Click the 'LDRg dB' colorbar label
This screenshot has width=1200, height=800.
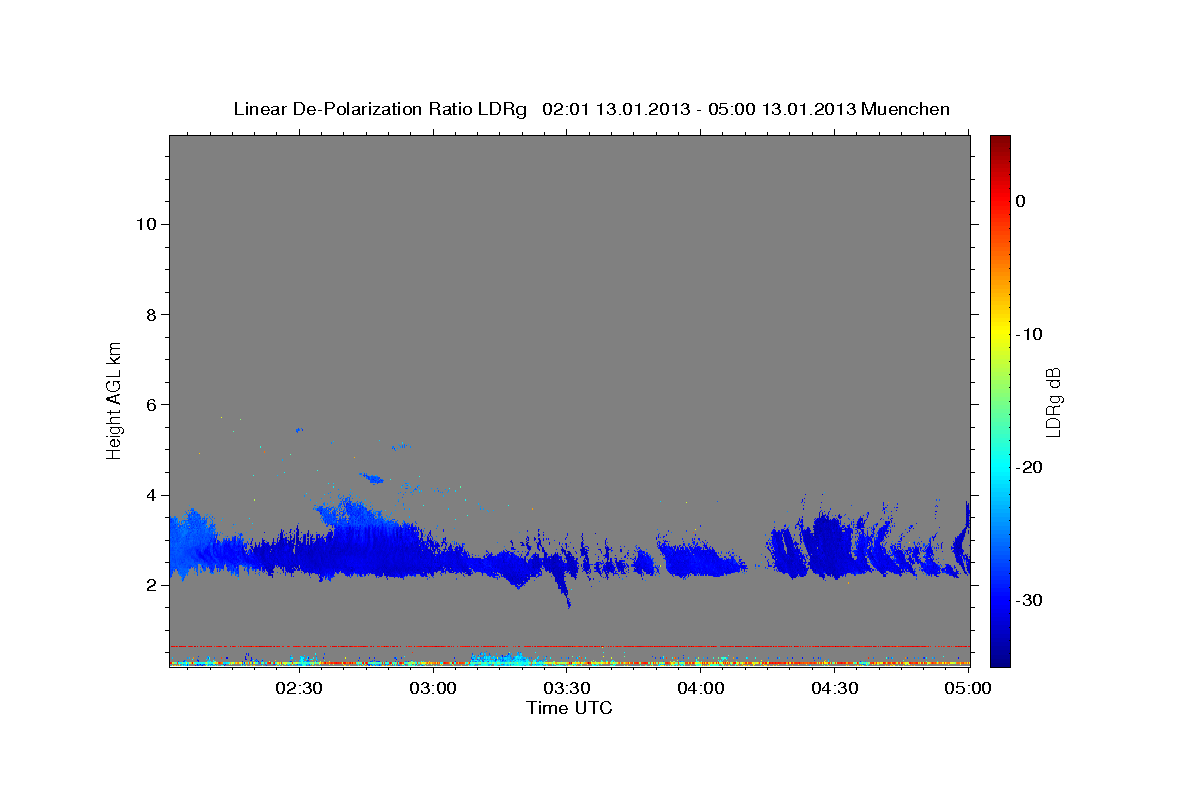pyautogui.click(x=1053, y=401)
